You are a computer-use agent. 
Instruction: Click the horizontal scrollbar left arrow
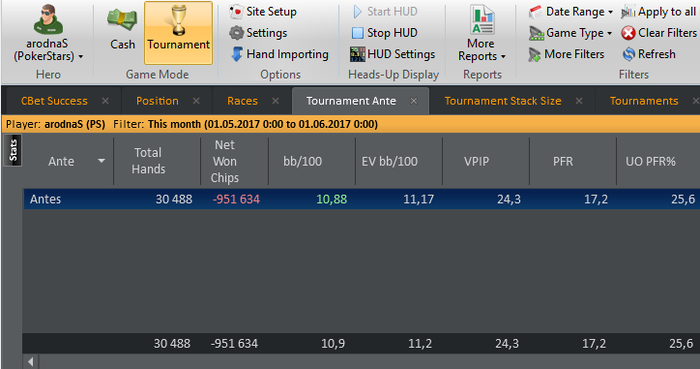31,361
